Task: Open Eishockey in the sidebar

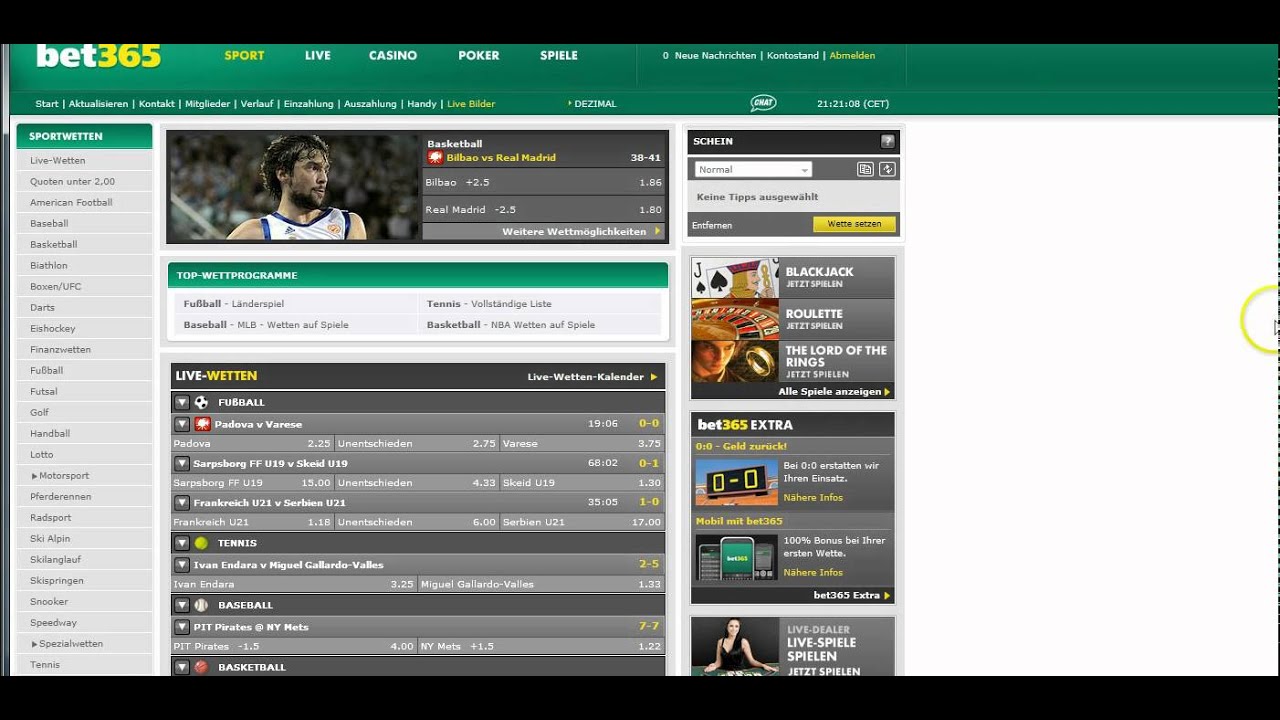Action: click(53, 328)
